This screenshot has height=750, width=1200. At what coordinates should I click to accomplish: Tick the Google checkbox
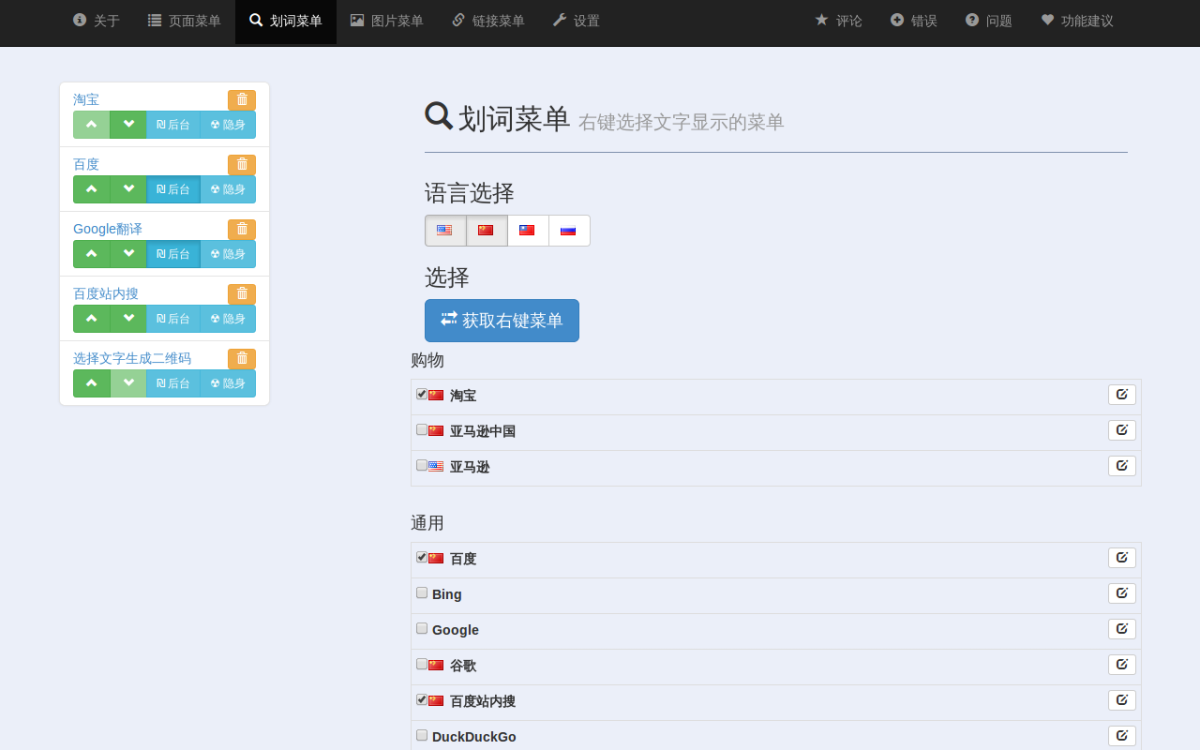[x=422, y=629]
